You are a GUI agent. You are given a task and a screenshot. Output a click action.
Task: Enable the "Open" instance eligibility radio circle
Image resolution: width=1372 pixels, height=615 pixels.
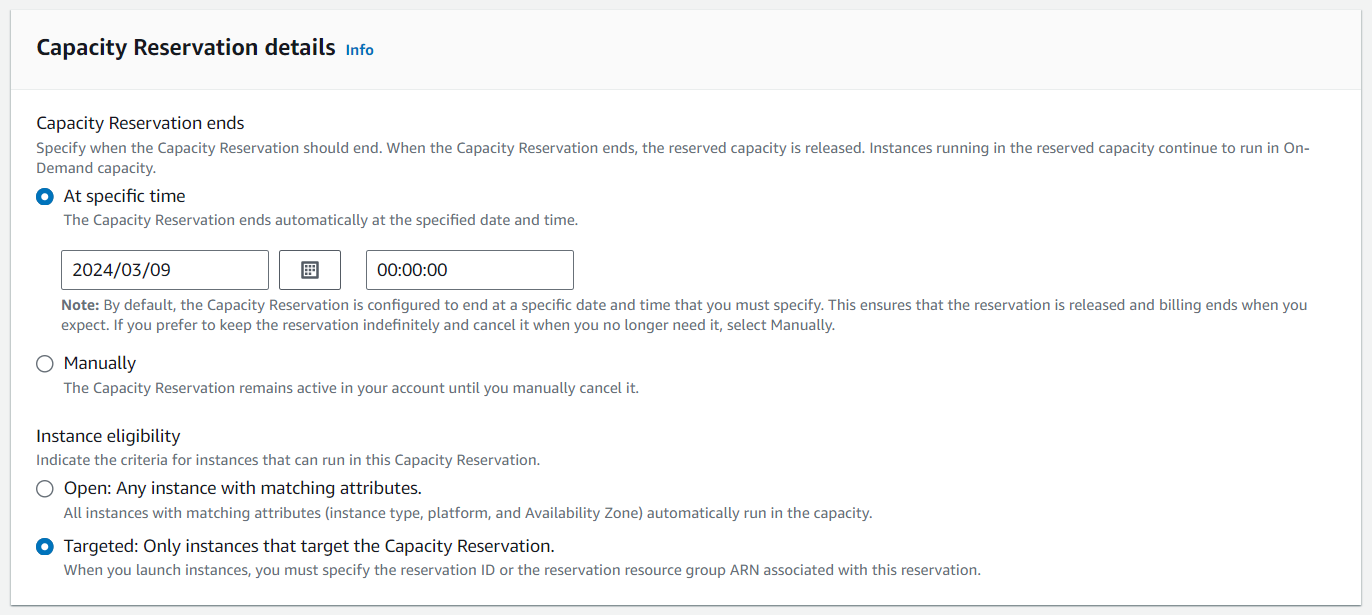click(x=45, y=489)
